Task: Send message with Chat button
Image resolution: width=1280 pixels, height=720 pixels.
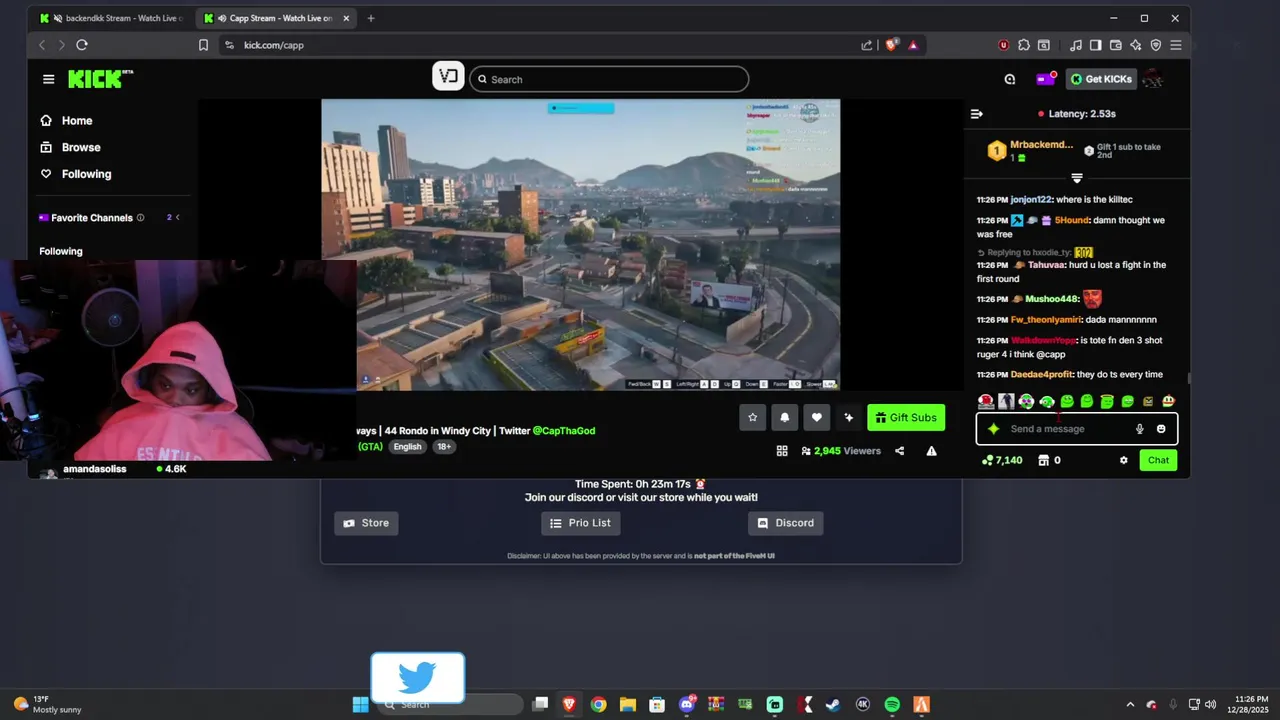Action: click(1158, 460)
